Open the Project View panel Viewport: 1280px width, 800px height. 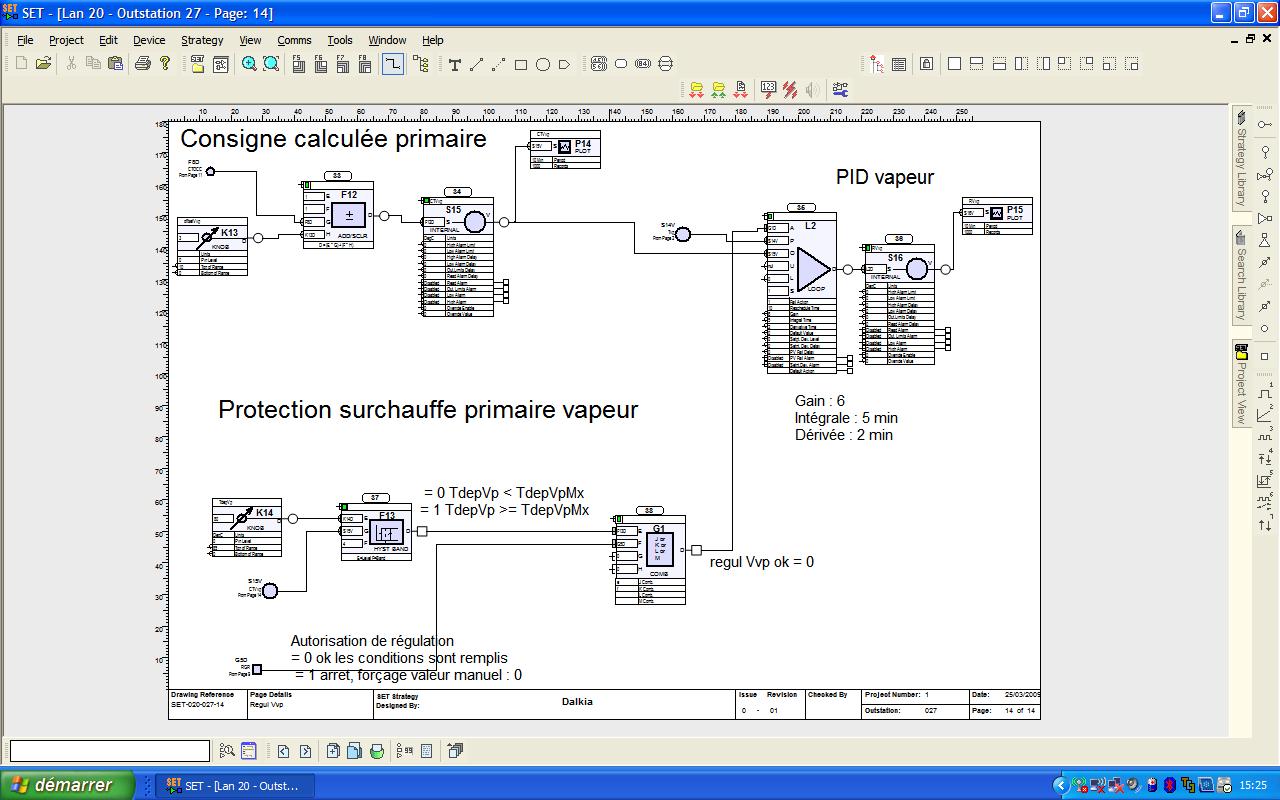(1240, 382)
